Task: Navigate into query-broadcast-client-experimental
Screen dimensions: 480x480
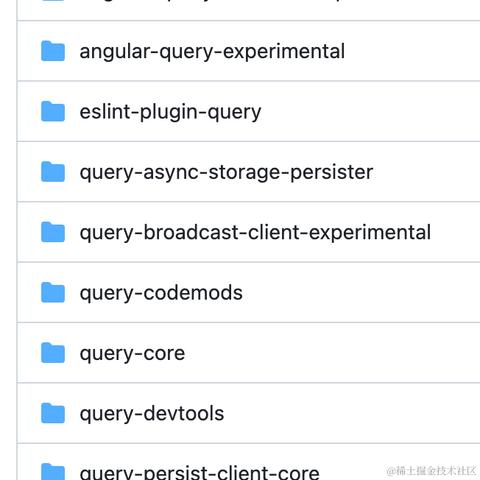Action: click(x=255, y=233)
